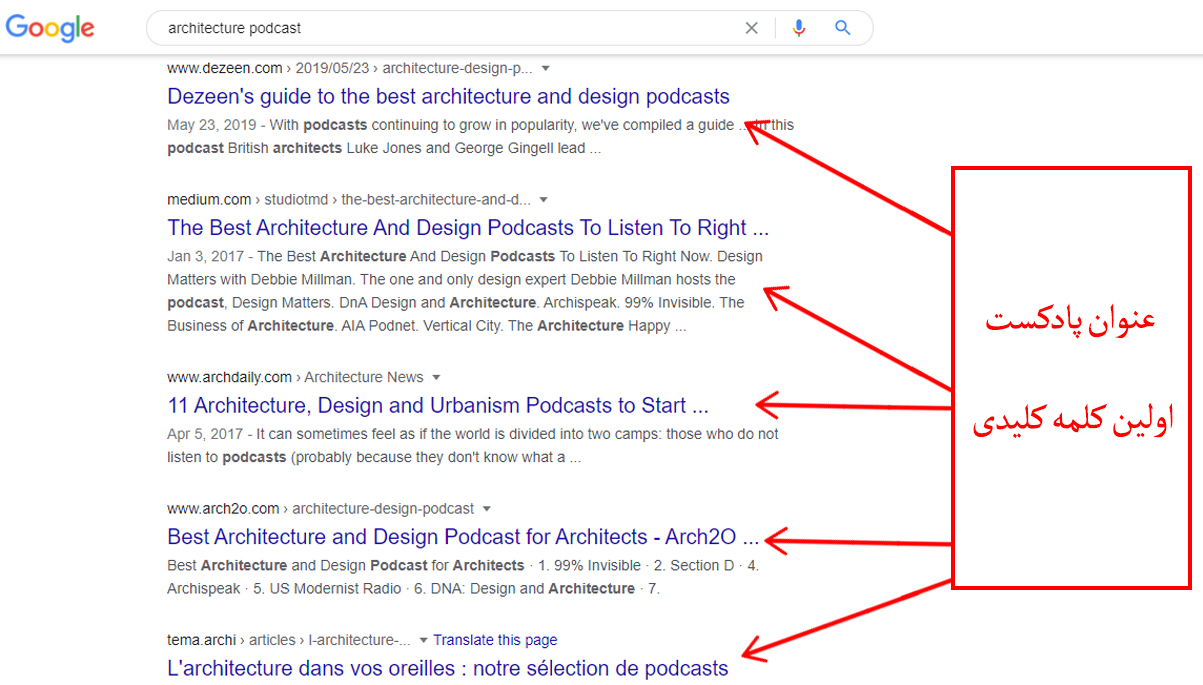Screen dimensions: 1203x685
Task: Click the www.arch2o.com breadcrumb URL
Action: point(223,508)
